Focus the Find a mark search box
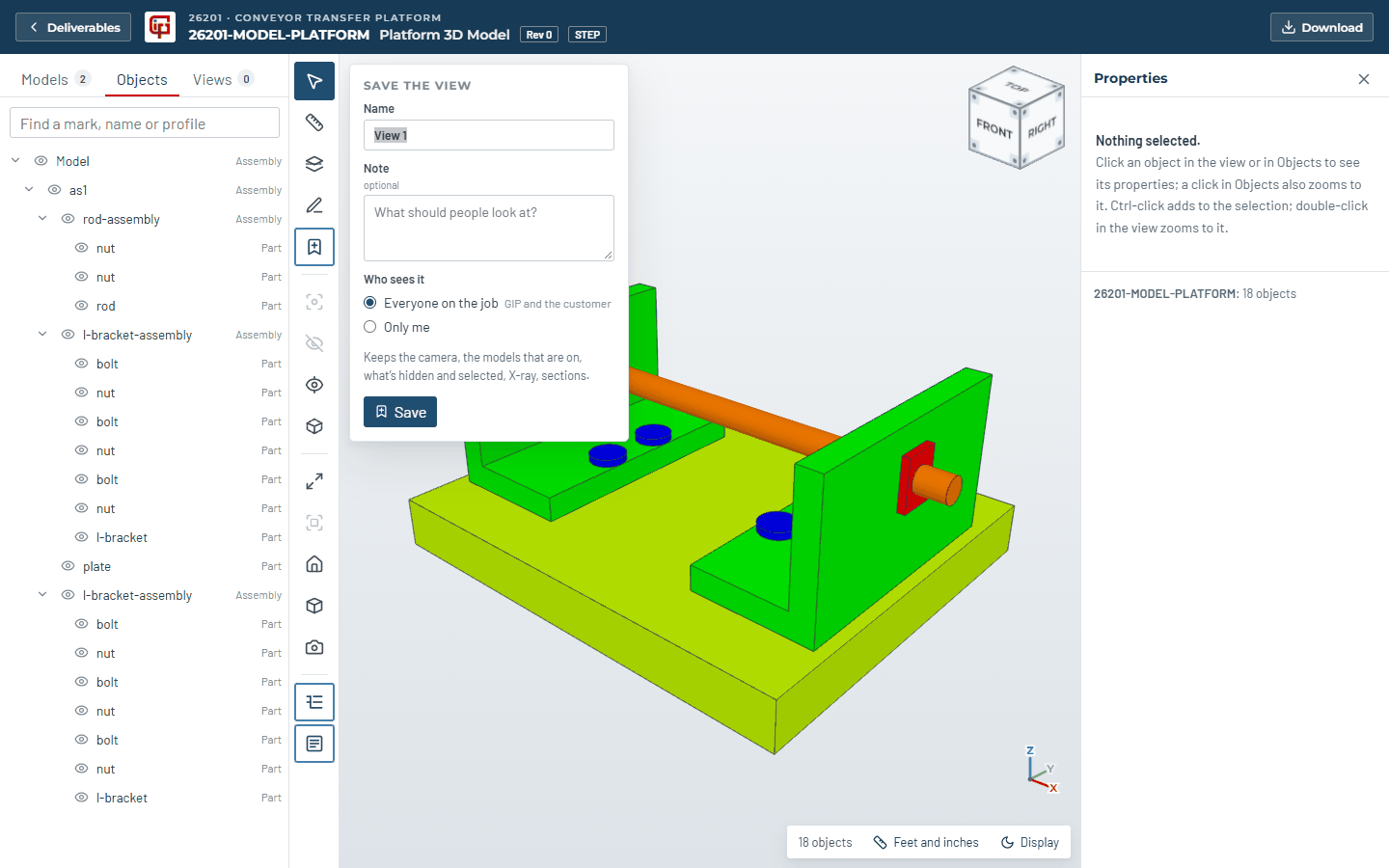 pos(145,123)
